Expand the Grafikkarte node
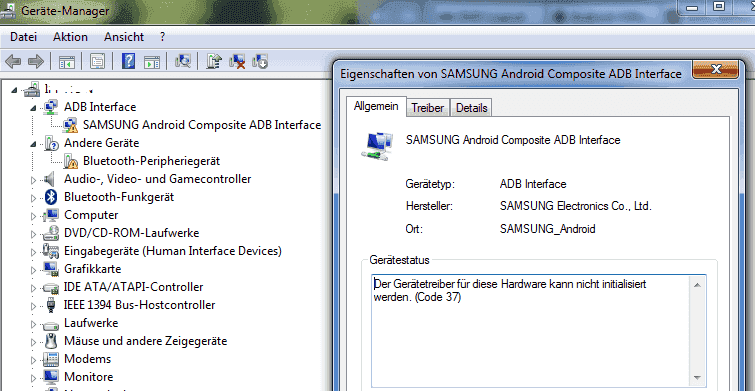 coord(33,270)
